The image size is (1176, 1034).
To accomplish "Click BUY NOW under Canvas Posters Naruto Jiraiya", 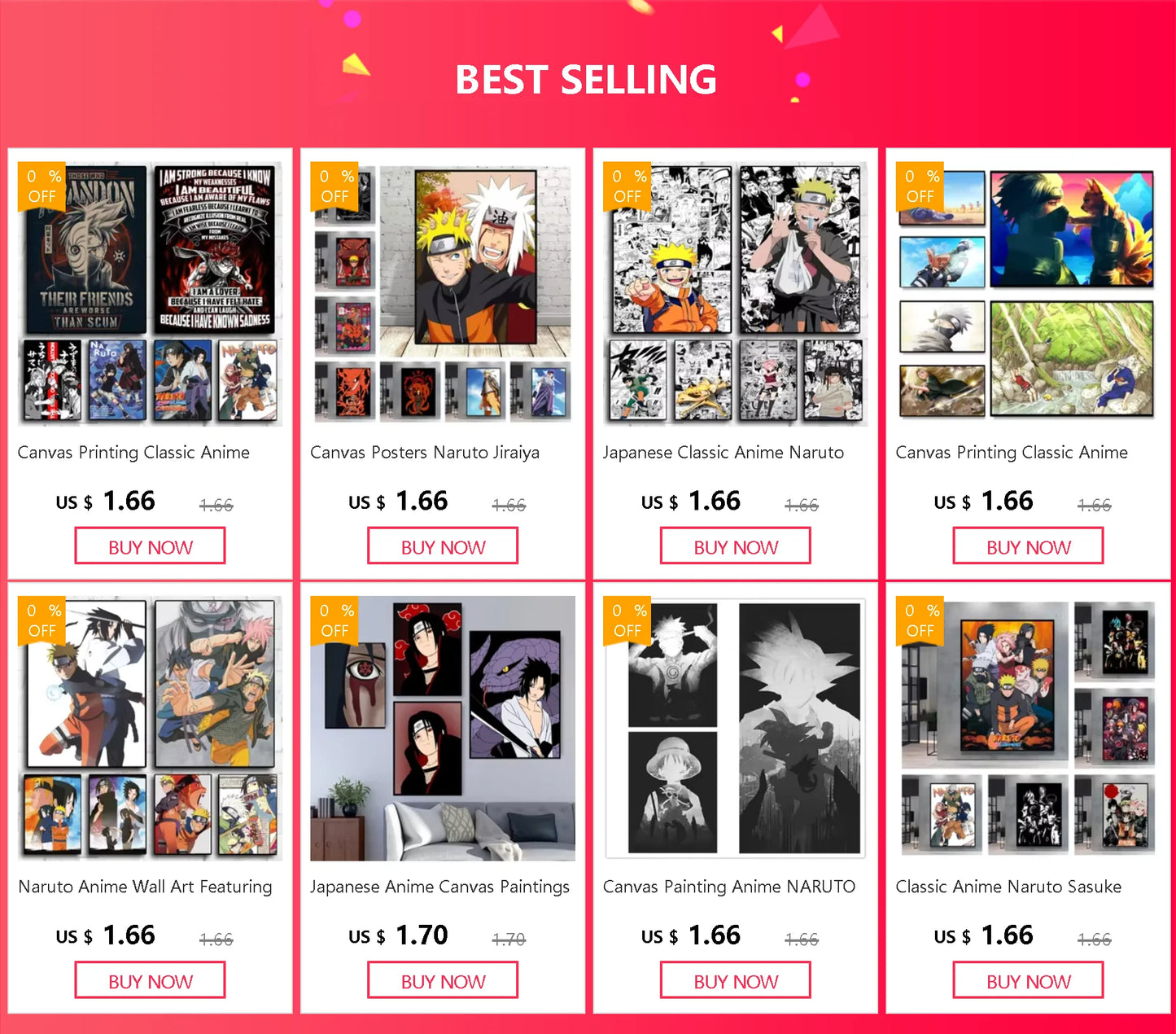I will click(443, 546).
